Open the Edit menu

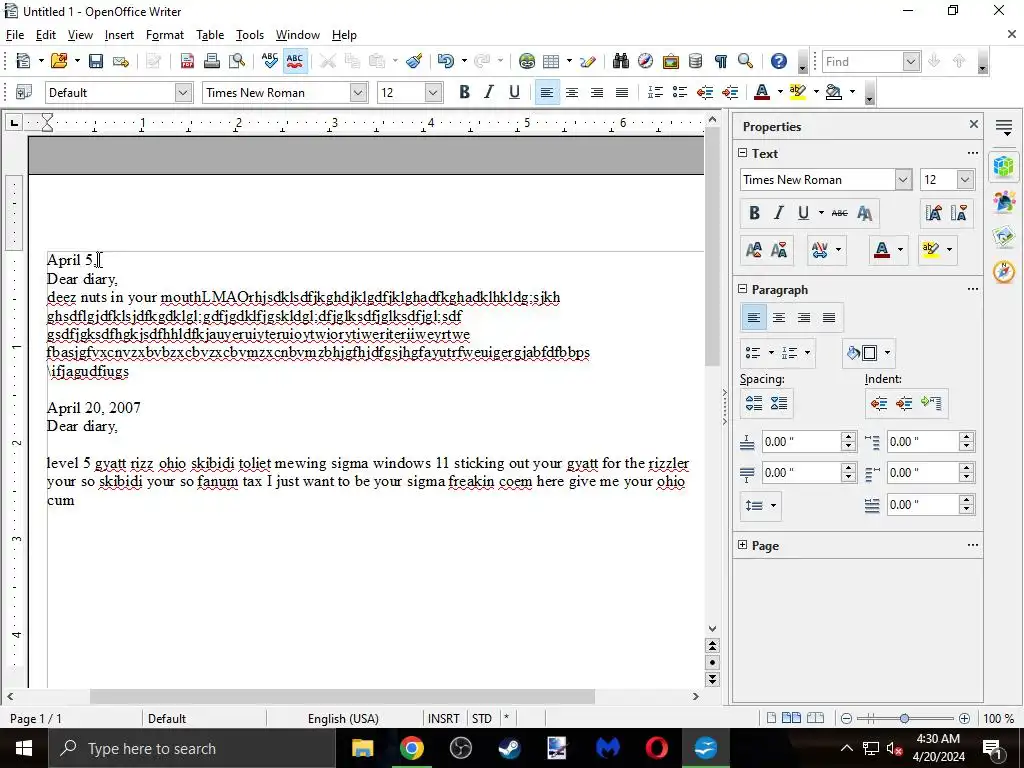(x=46, y=35)
